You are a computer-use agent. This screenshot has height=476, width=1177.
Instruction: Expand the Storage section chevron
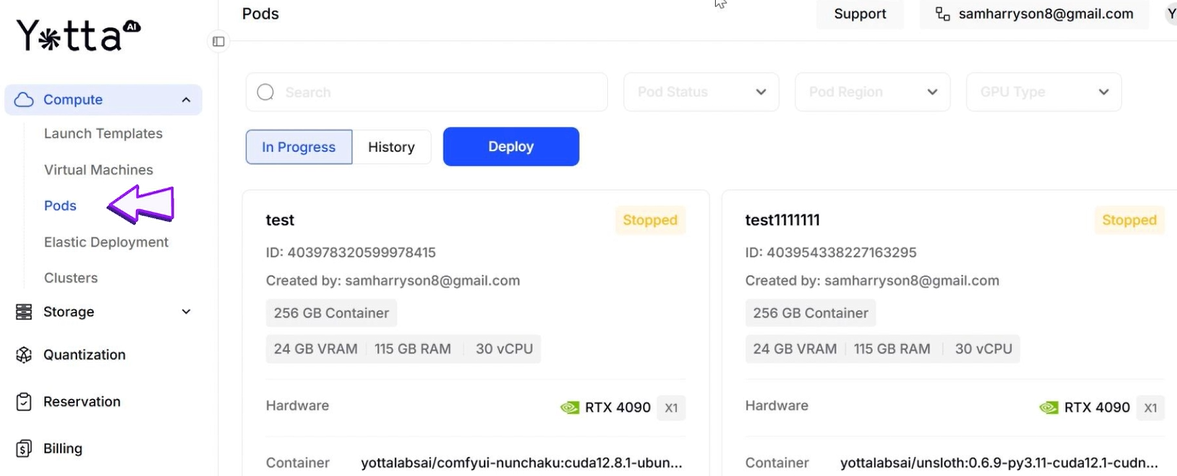tap(186, 312)
